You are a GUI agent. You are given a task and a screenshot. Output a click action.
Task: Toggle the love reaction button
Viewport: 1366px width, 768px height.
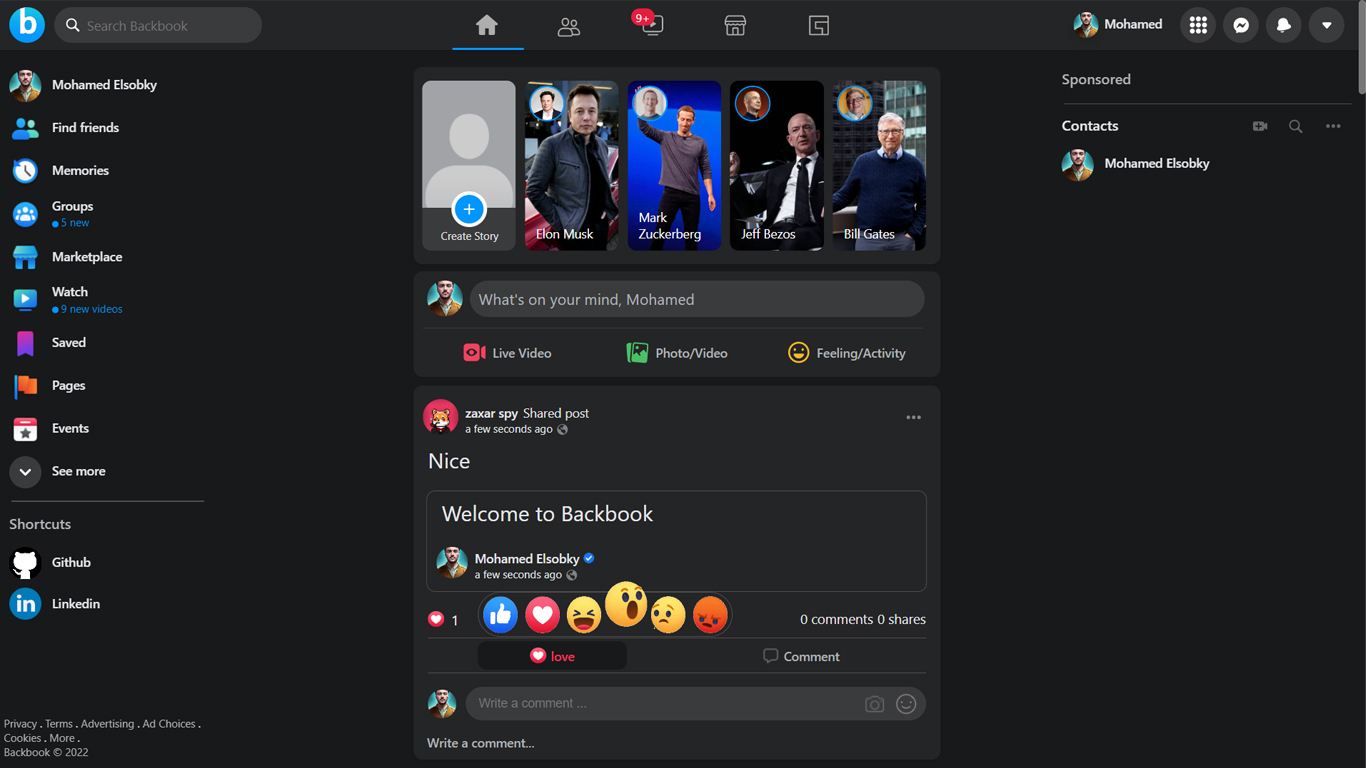coord(552,656)
